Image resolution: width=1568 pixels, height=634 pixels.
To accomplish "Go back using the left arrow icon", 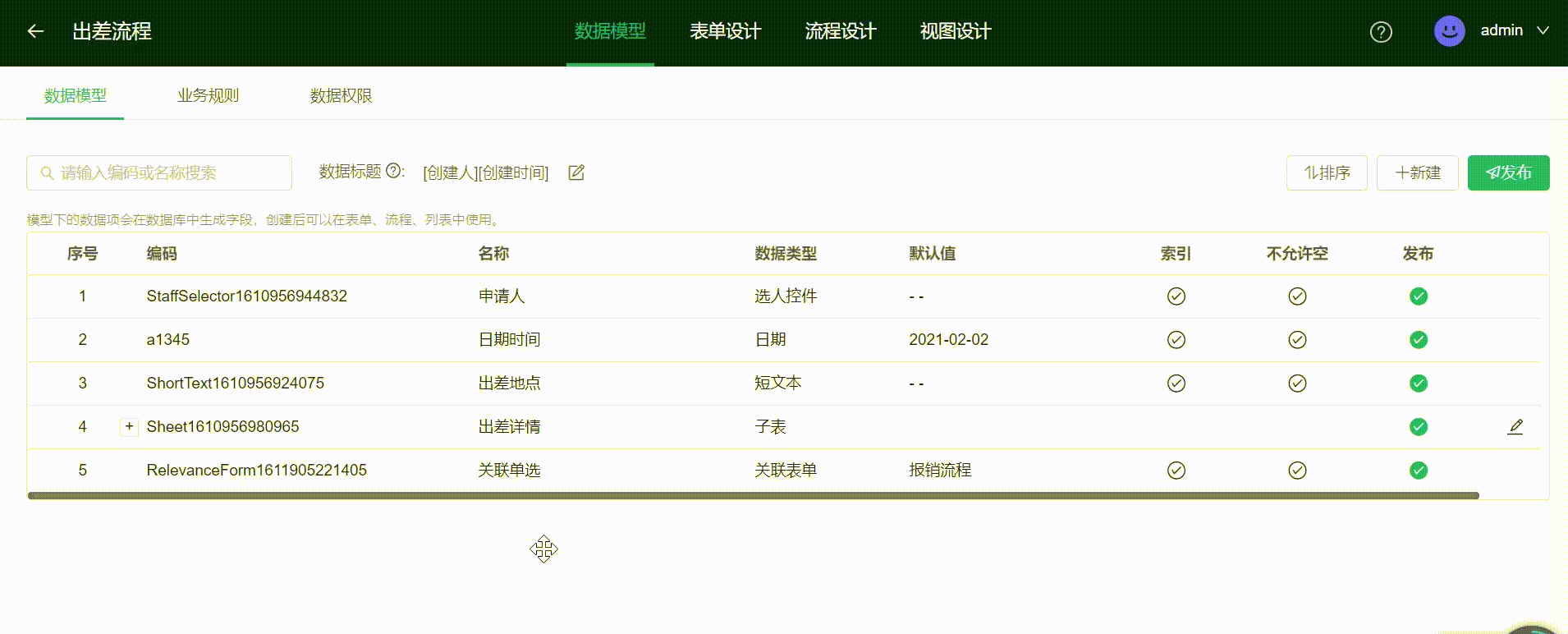I will 35,31.
